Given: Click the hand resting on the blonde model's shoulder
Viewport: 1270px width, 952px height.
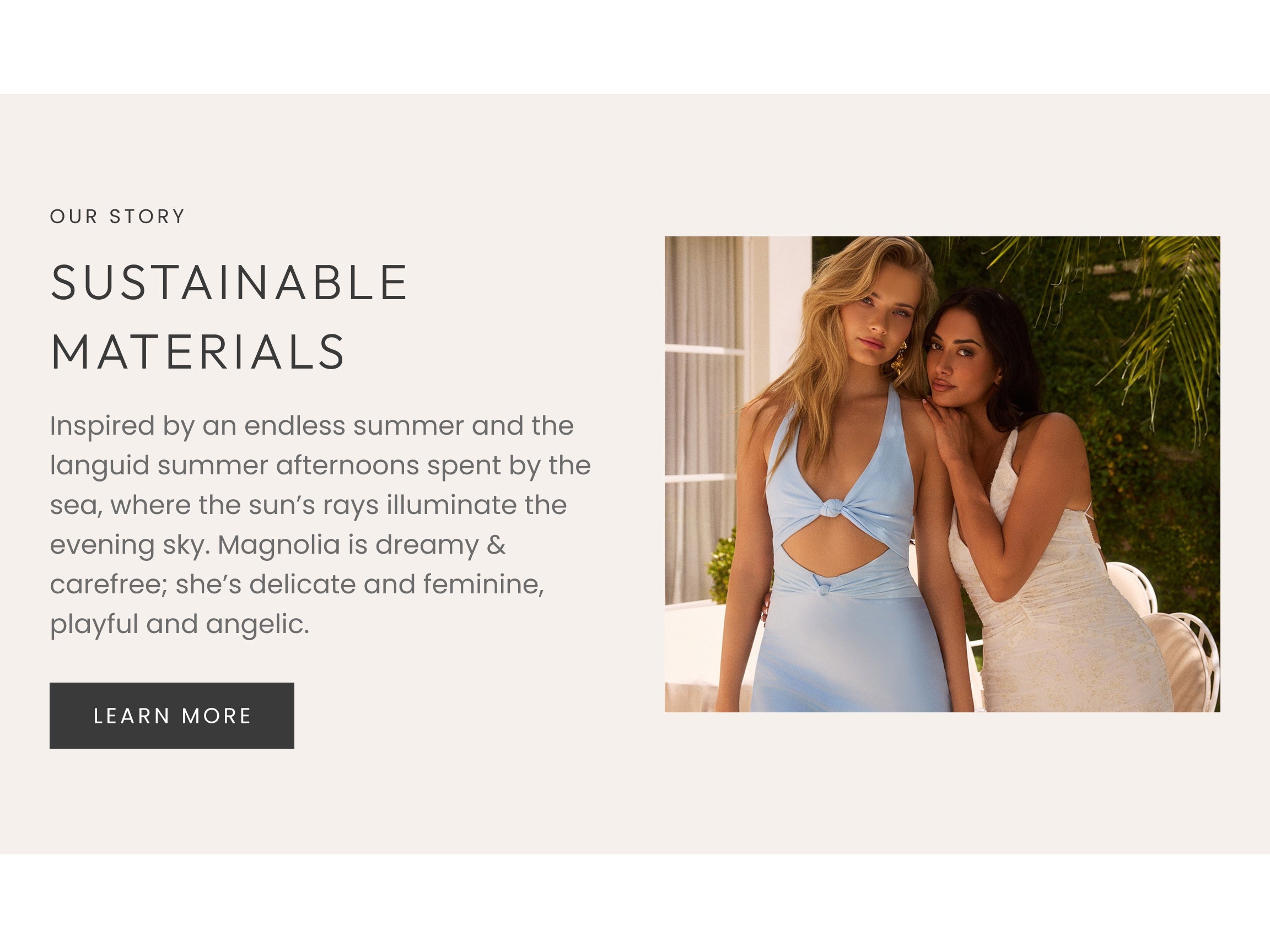Looking at the screenshot, I should point(946,428).
